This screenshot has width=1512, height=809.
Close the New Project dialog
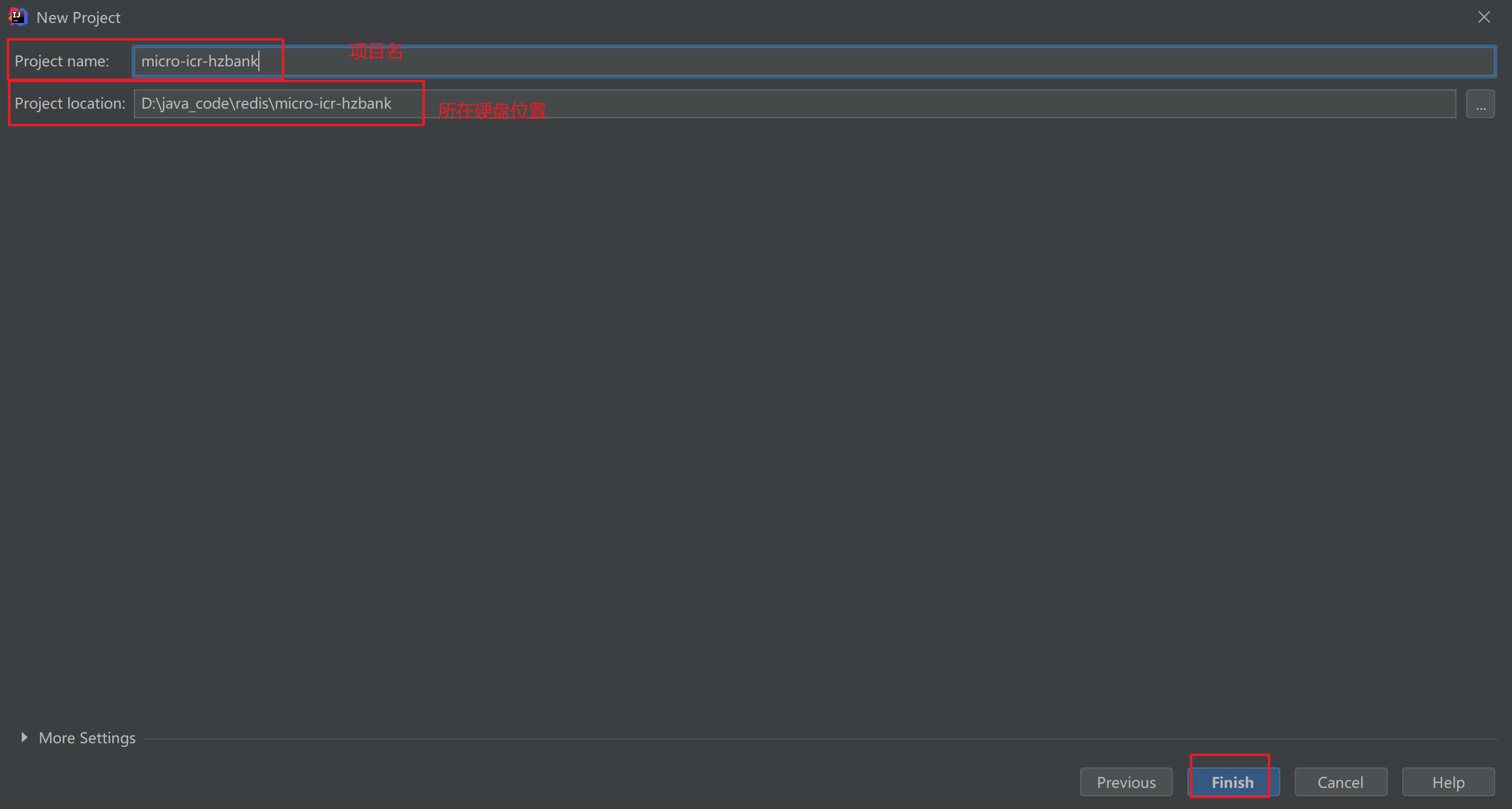click(x=1484, y=17)
